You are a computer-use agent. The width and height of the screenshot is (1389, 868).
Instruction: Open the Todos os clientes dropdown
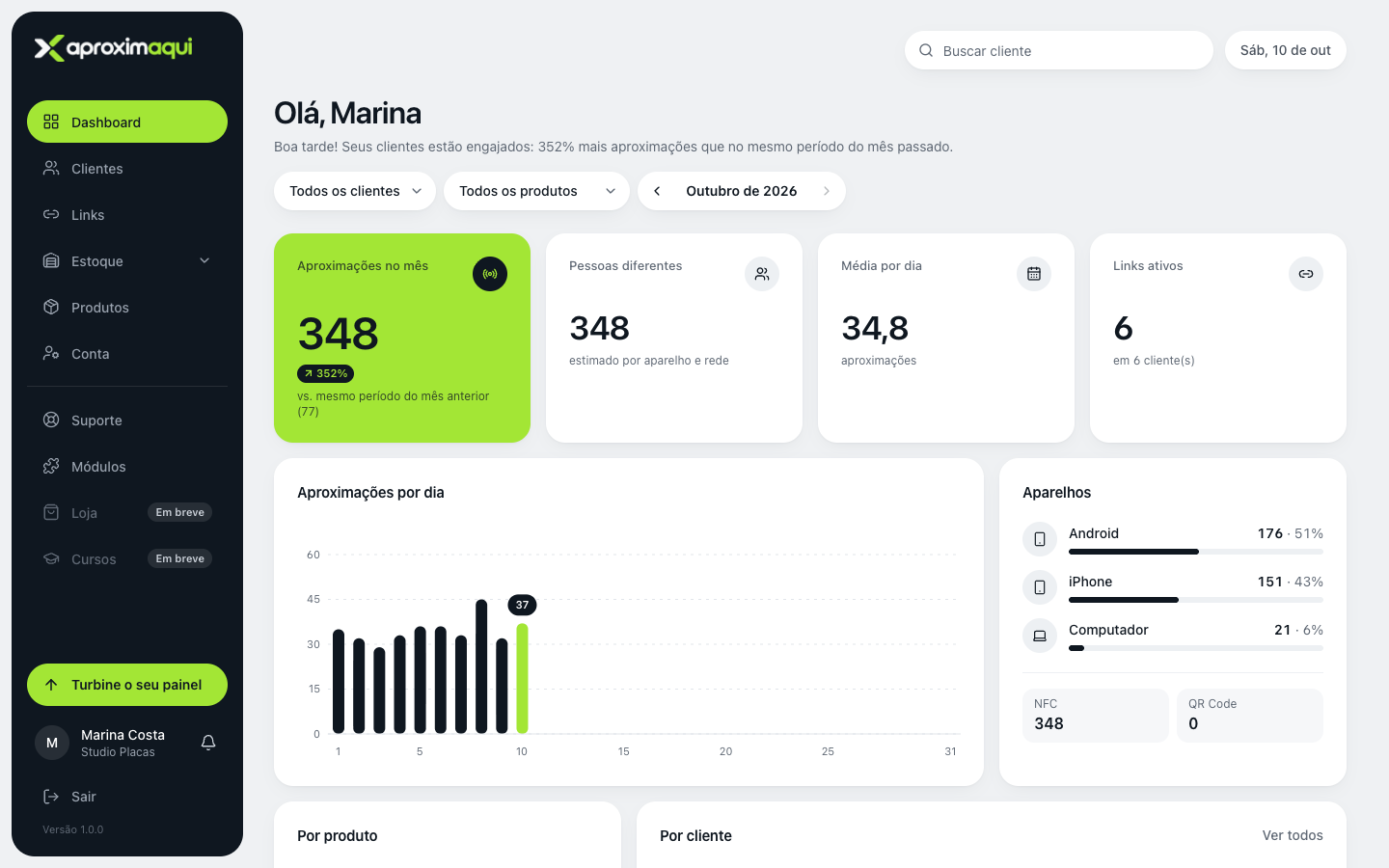point(355,191)
